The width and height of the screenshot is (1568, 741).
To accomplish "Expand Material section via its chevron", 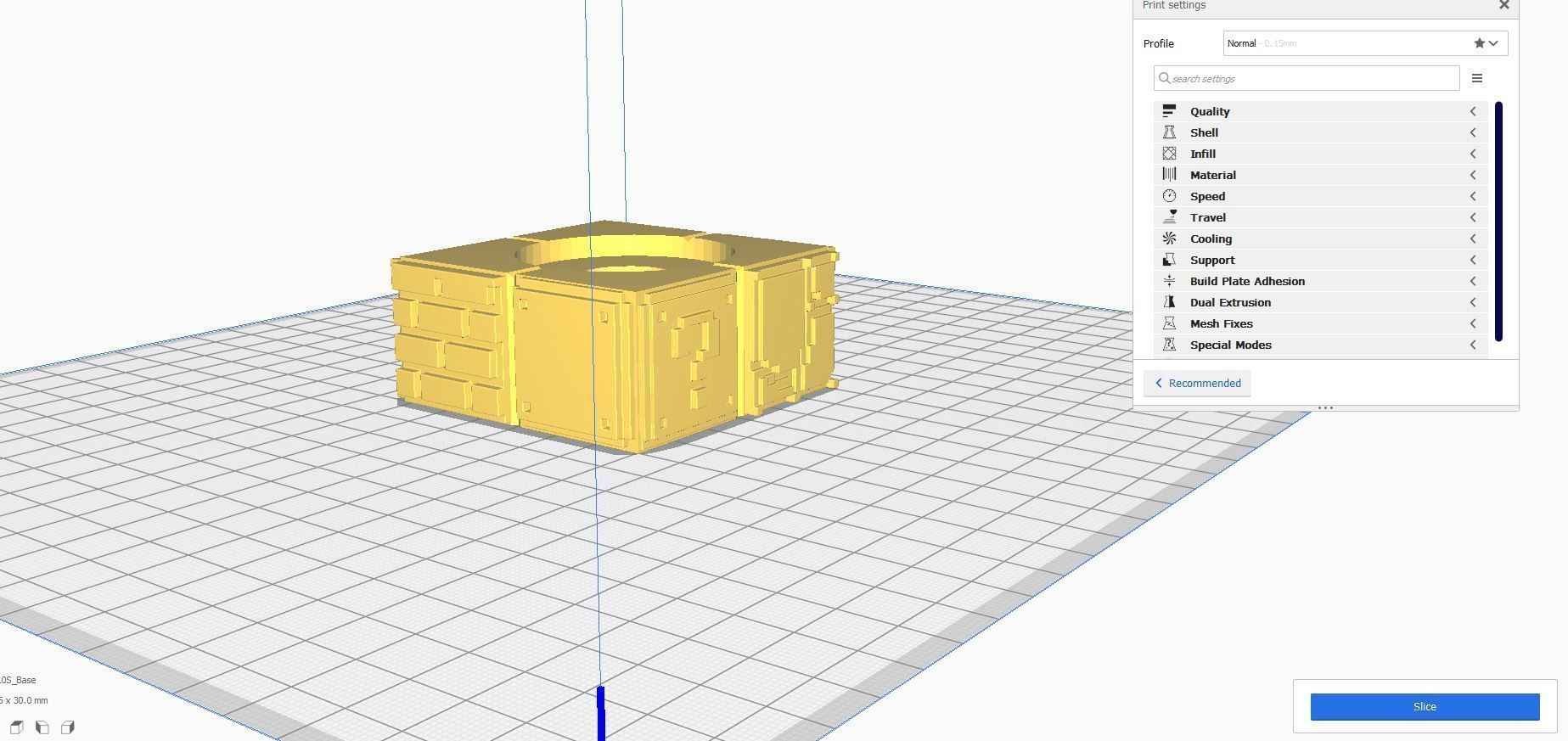I will point(1473,175).
